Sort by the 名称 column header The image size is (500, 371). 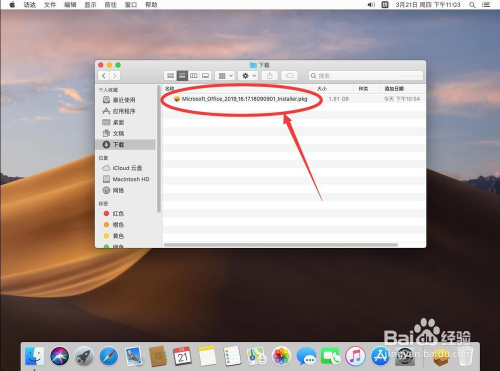(x=237, y=89)
